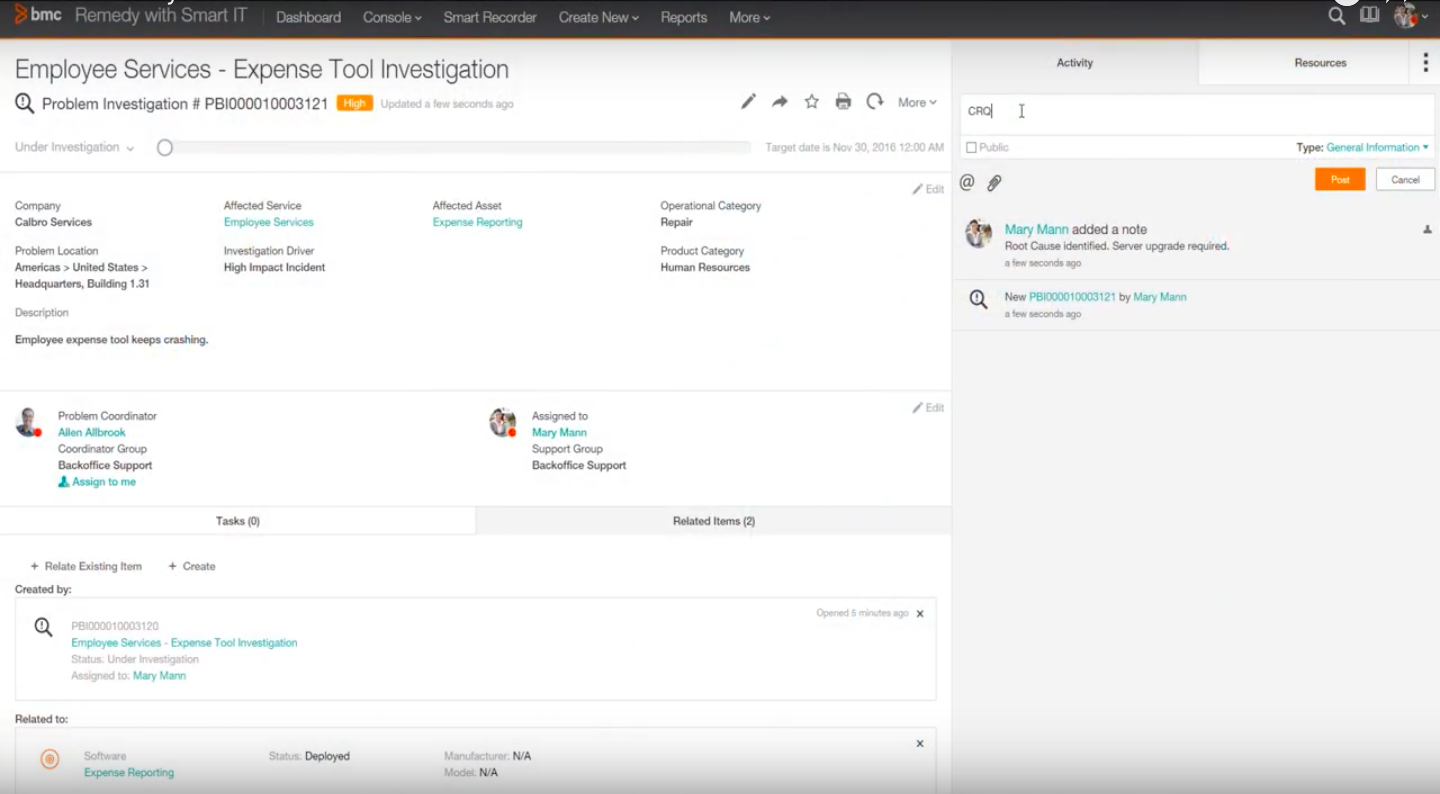
Task: Refresh the record with the circular arrow icon
Action: pos(874,101)
